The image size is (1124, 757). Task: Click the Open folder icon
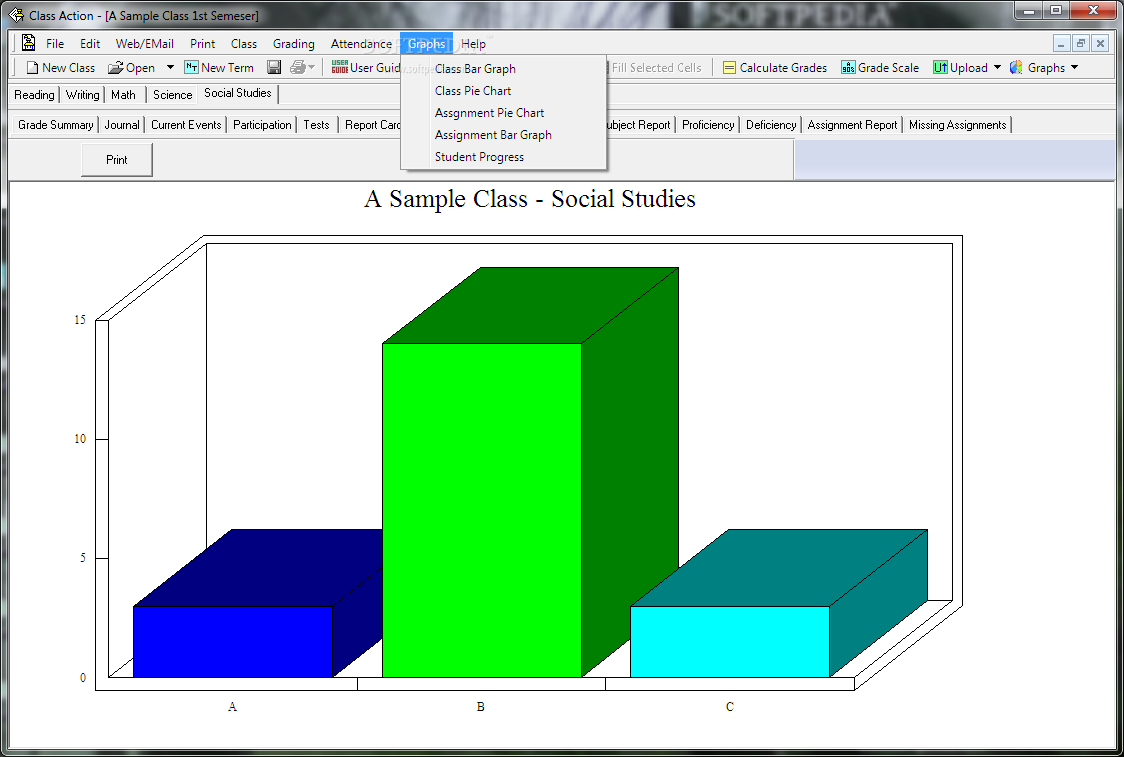coord(115,67)
